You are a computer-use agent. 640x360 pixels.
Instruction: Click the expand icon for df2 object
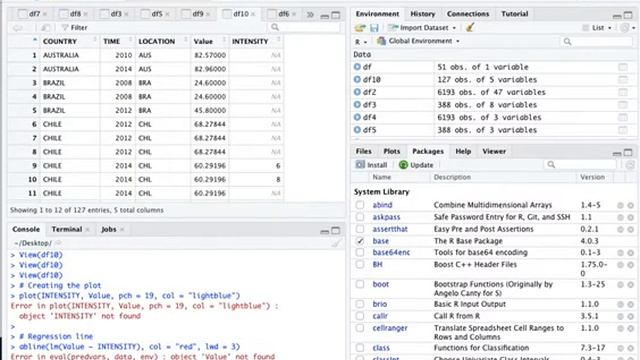(357, 92)
